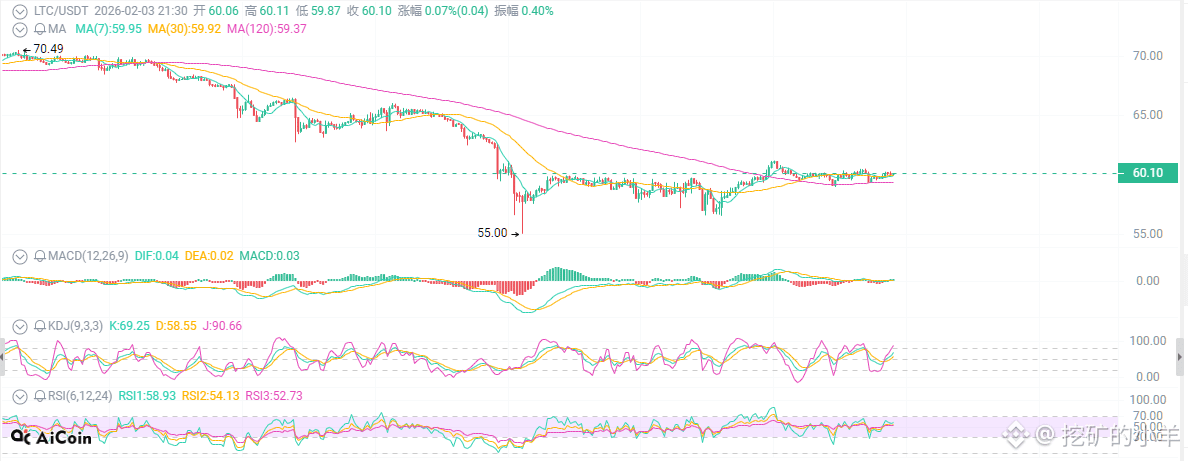The width and height of the screenshot is (1188, 461).
Task: Click the alert bell beside MA
Action: pyautogui.click(x=39, y=30)
